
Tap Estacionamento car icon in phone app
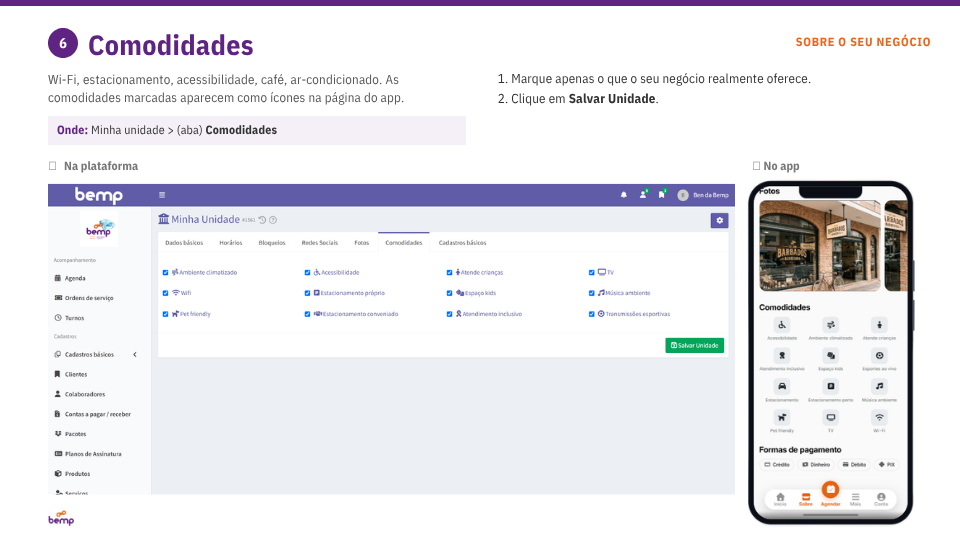[782, 386]
